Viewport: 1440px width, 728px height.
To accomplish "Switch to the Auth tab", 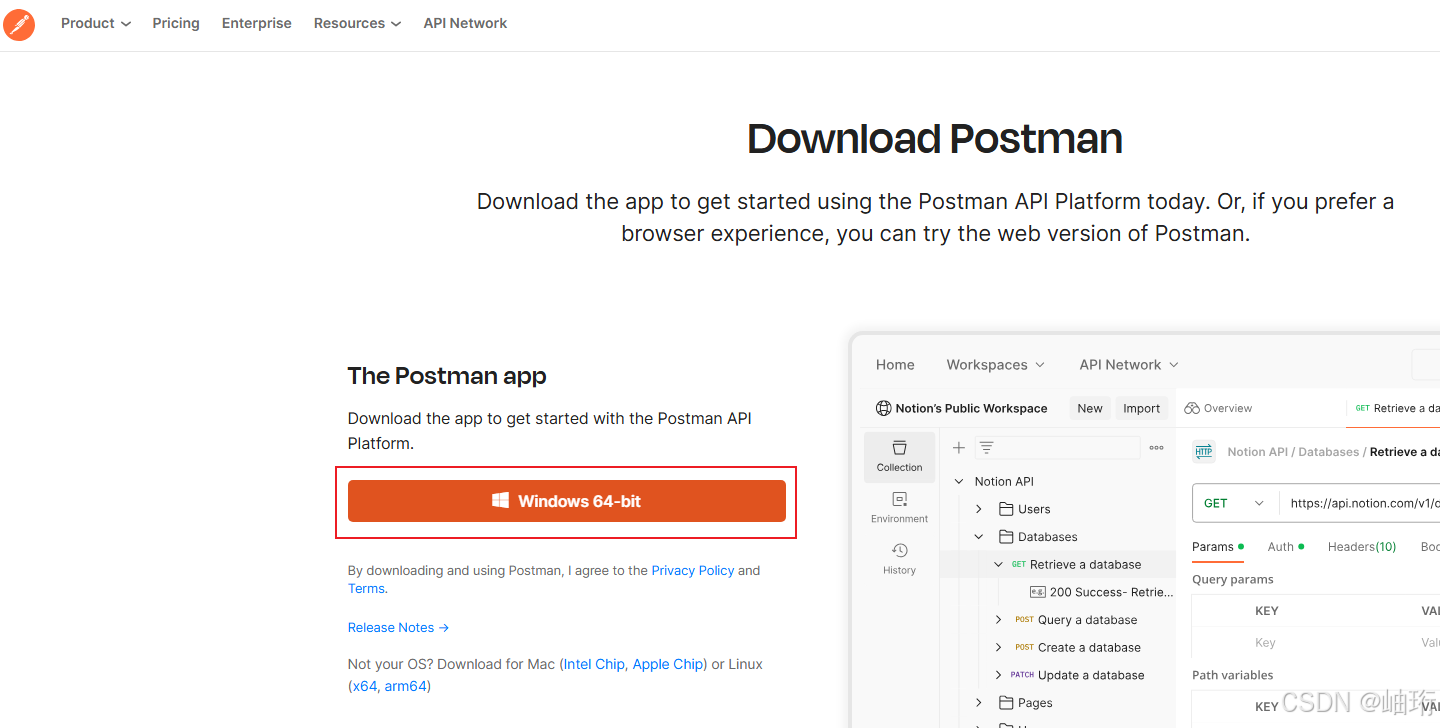I will pos(1286,547).
